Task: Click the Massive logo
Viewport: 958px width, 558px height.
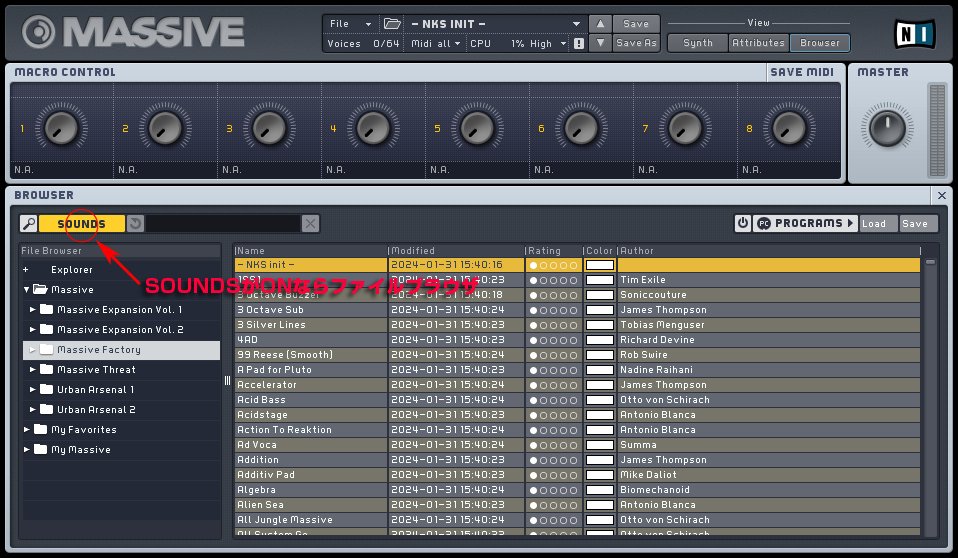Action: [x=133, y=32]
